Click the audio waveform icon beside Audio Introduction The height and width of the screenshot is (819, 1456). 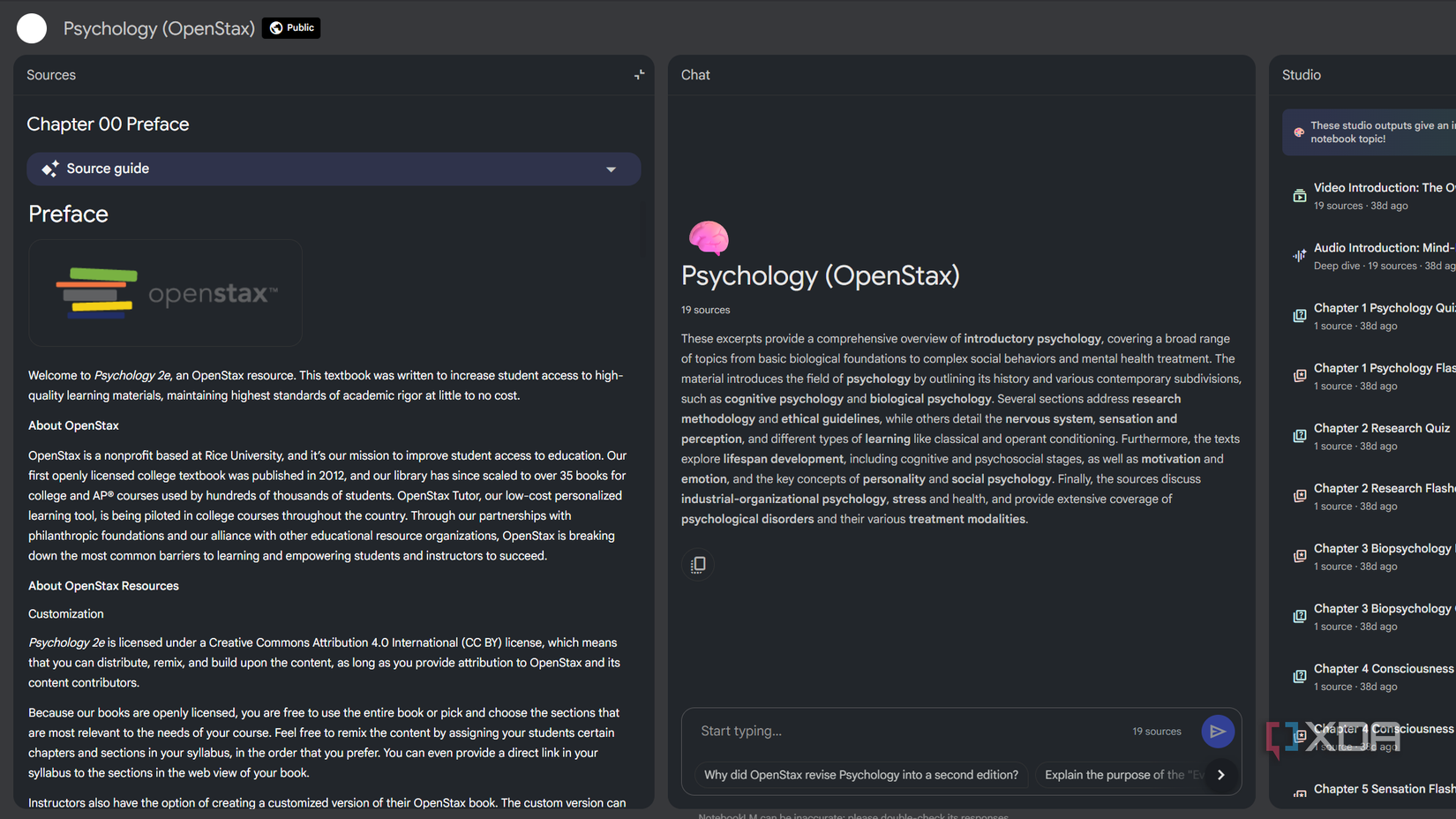pos(1300,256)
